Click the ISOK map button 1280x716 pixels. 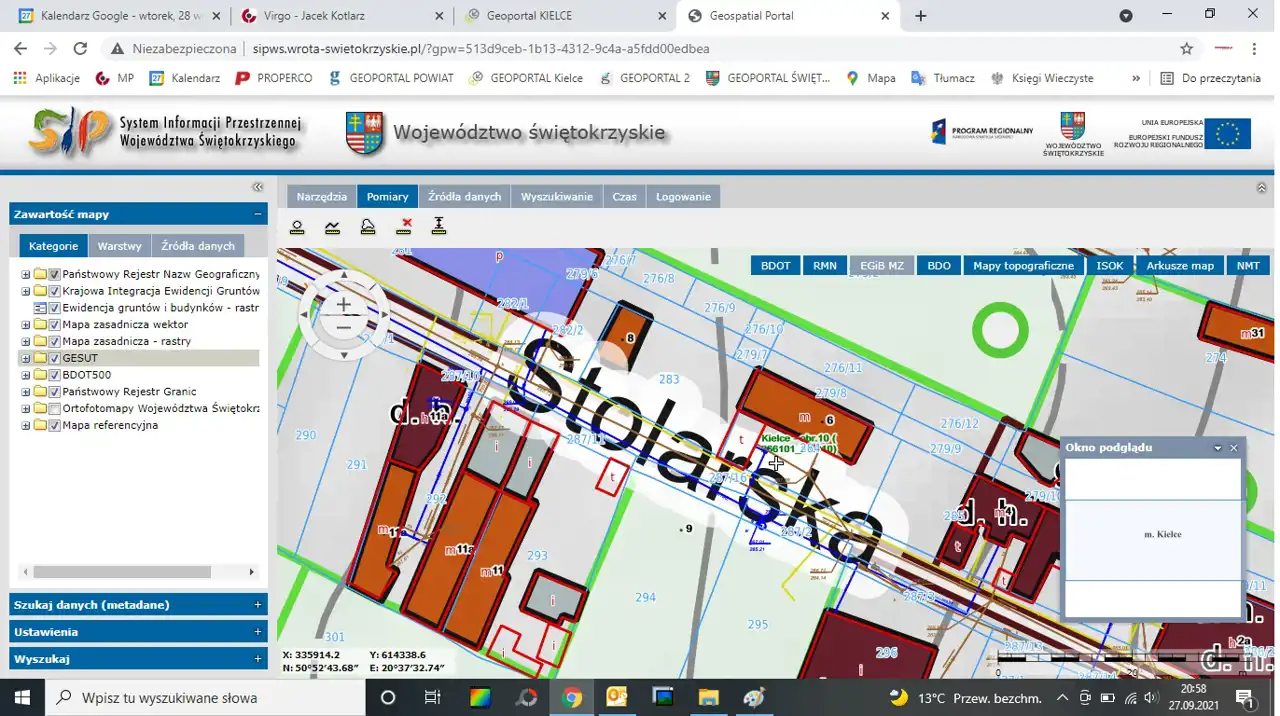tap(1109, 266)
